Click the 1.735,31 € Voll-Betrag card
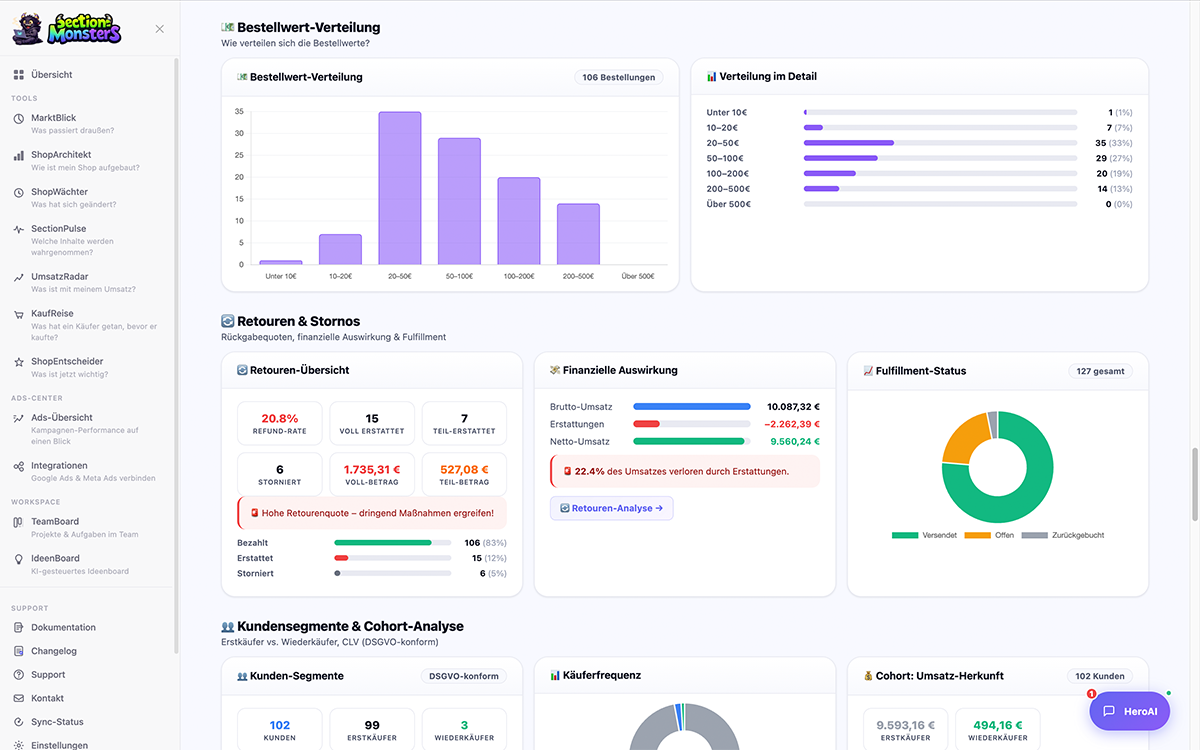This screenshot has height=750, width=1200. pyautogui.click(x=372, y=475)
